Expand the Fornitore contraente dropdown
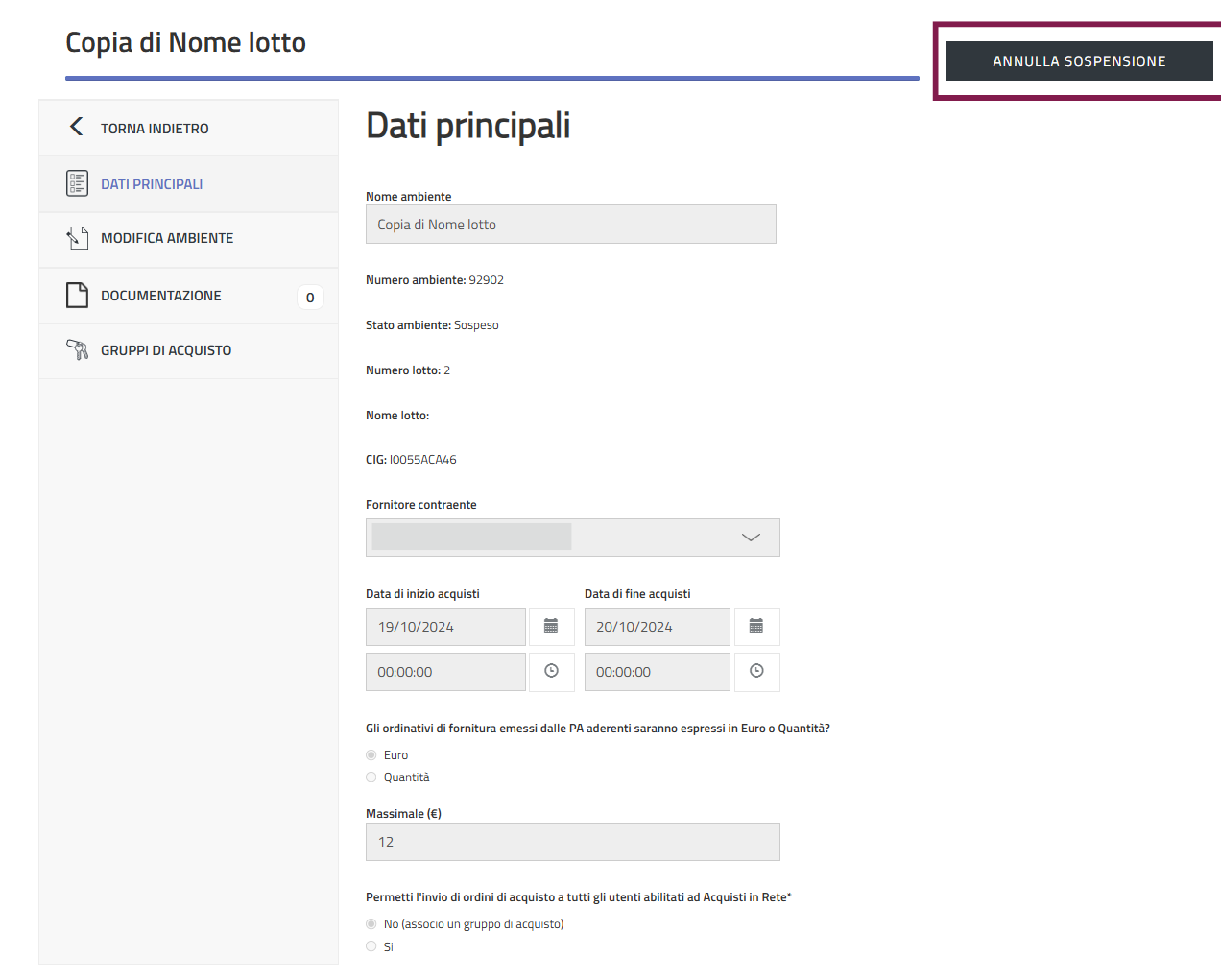The image size is (1221, 980). (751, 538)
